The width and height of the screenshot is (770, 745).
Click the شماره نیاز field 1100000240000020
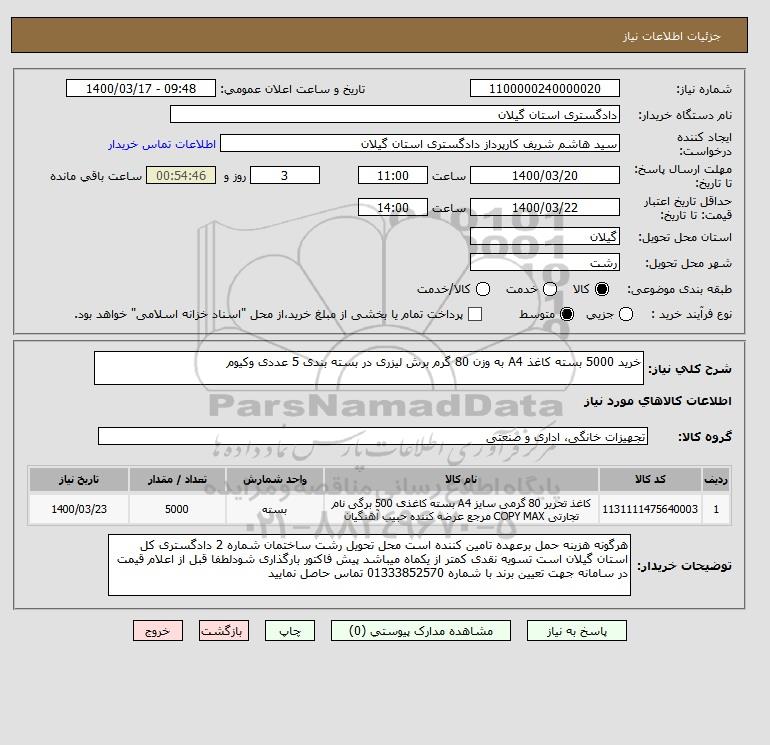coord(545,88)
